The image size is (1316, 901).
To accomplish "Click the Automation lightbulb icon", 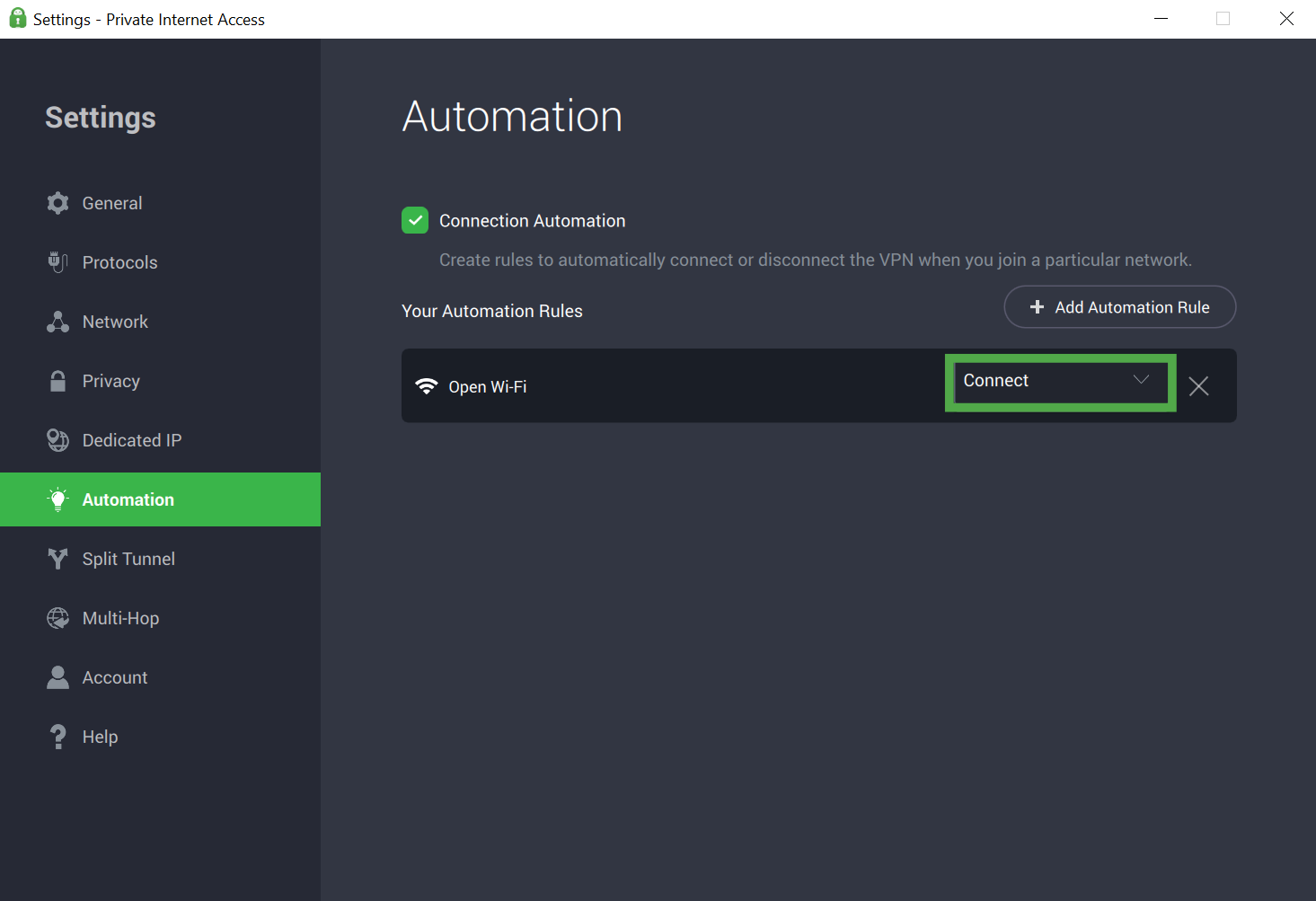I will tap(57, 499).
